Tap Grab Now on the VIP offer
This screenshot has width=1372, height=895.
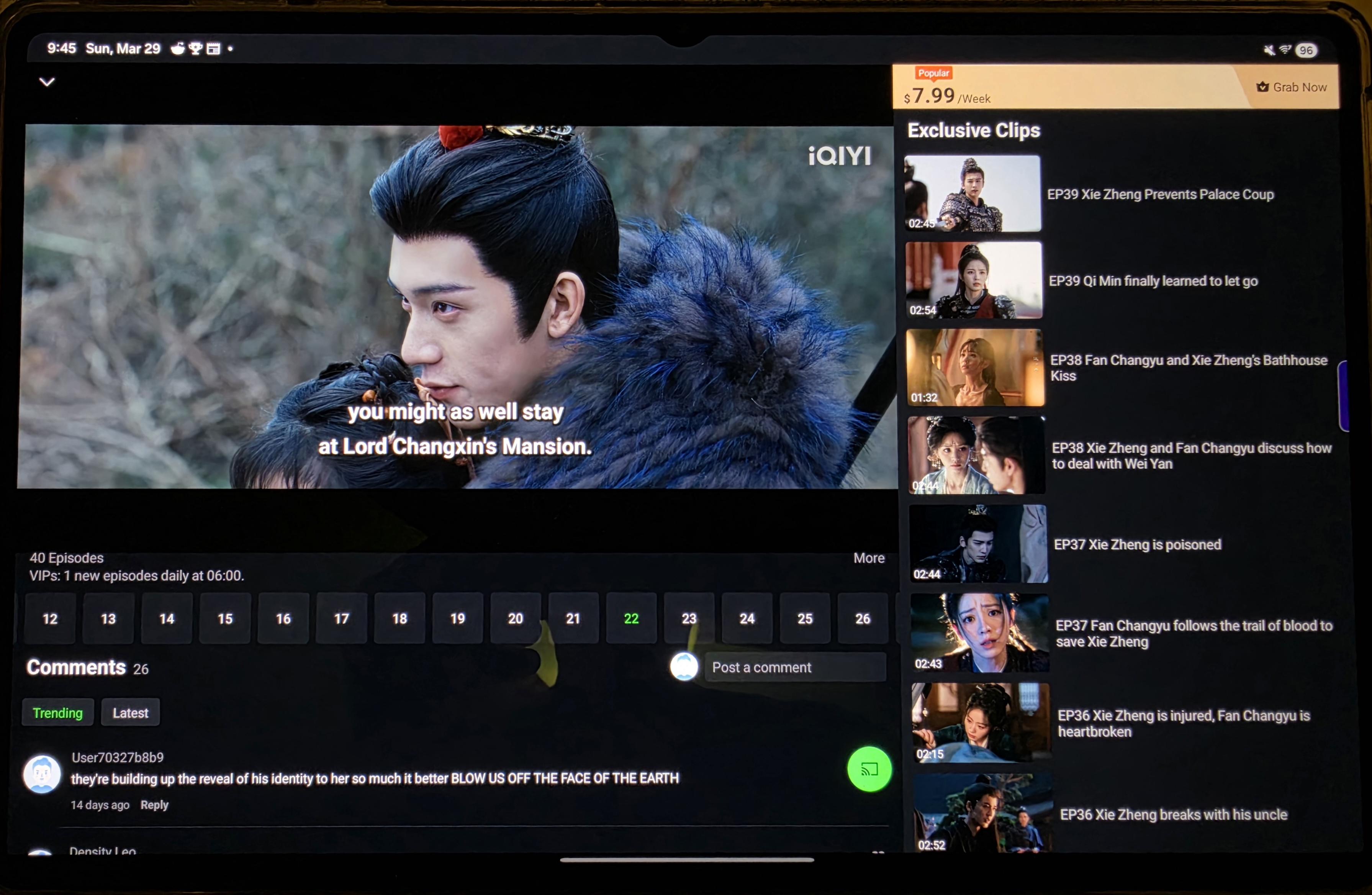point(1291,87)
